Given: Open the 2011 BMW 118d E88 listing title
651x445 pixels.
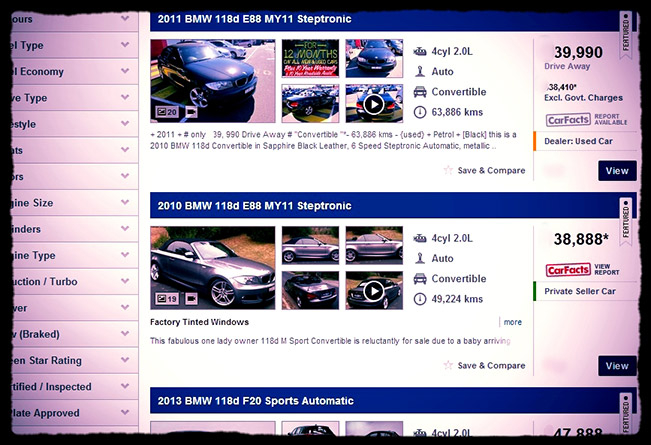Looking at the screenshot, I should click(x=255, y=19).
